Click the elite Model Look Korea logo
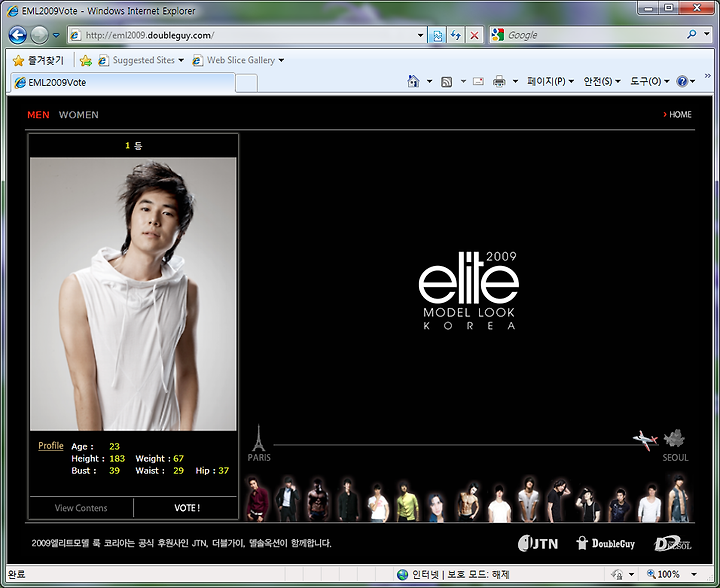 [469, 291]
